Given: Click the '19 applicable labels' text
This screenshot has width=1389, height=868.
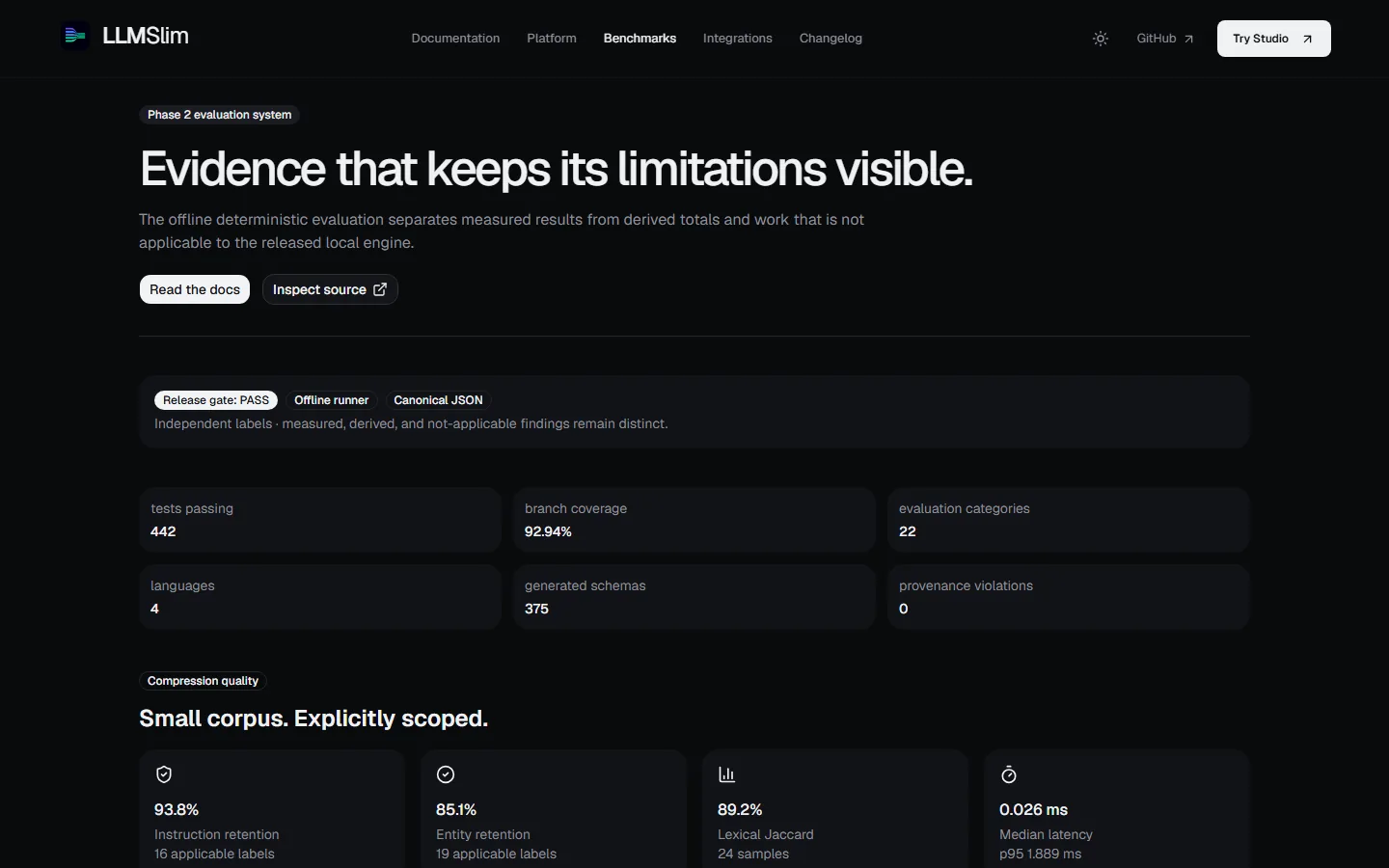Looking at the screenshot, I should pos(496,854).
